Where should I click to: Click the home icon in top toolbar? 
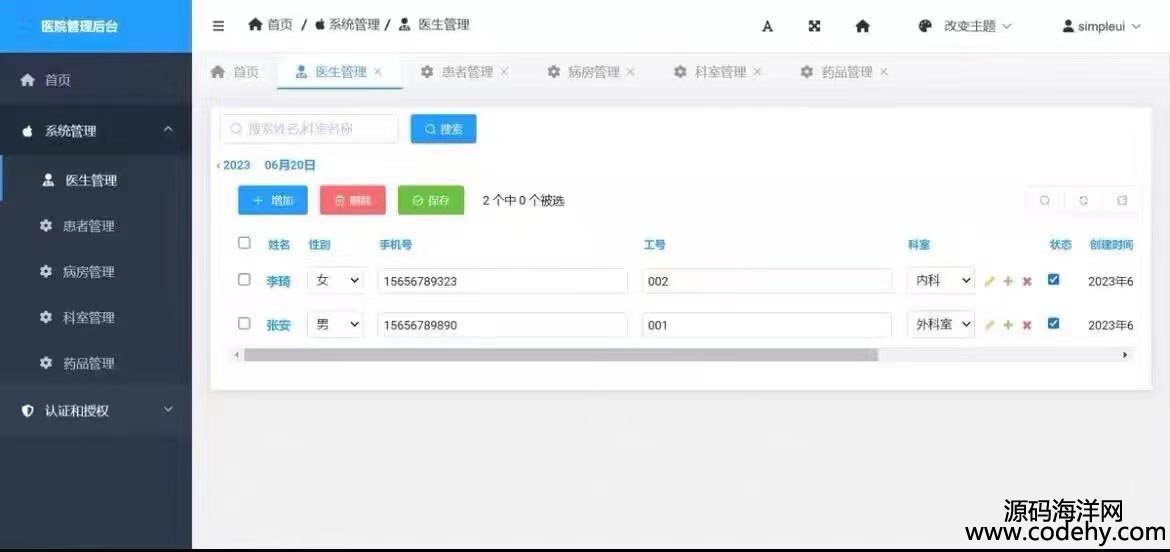pos(862,27)
